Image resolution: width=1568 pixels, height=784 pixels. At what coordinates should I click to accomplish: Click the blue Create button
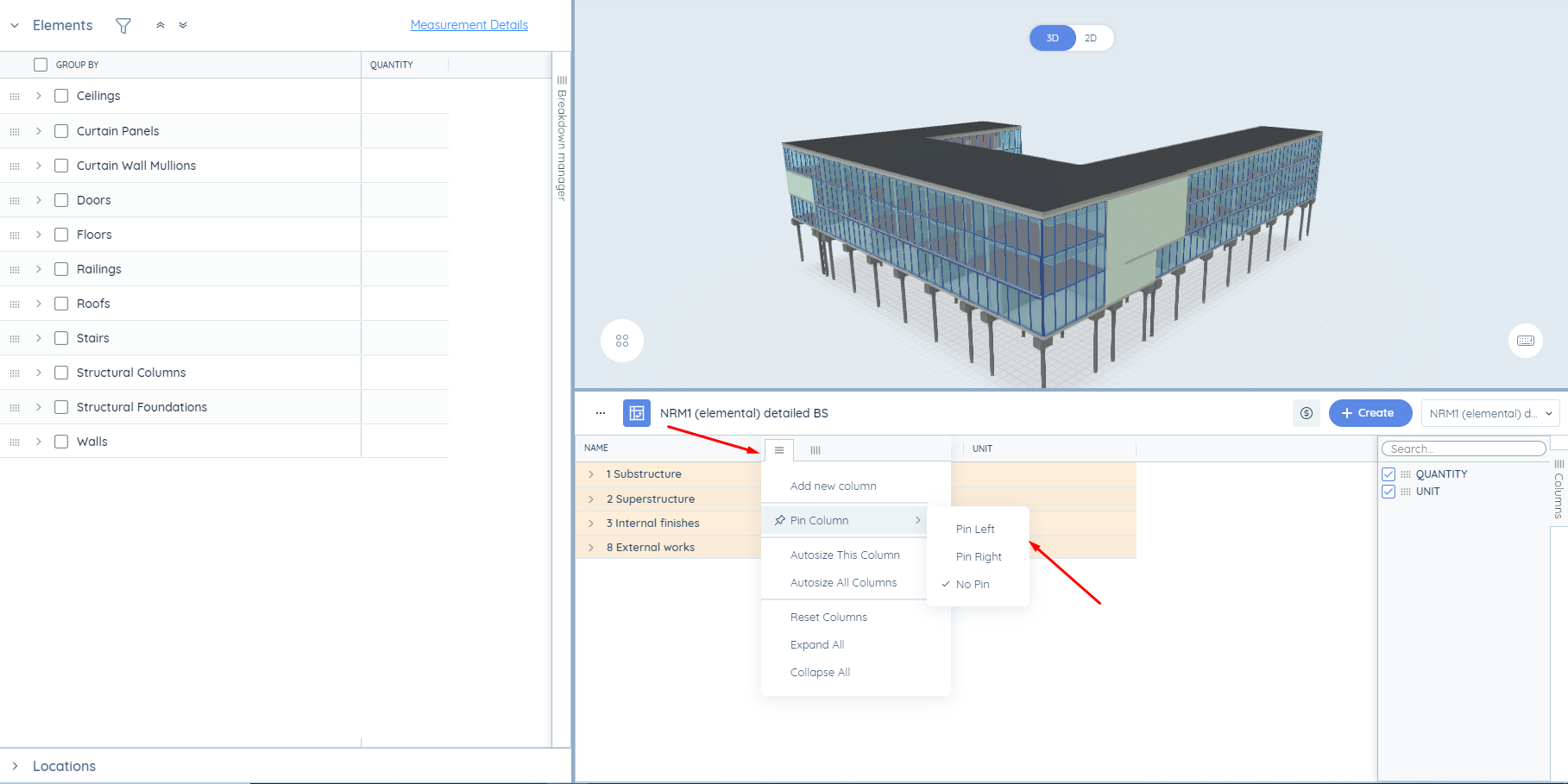coord(1370,413)
